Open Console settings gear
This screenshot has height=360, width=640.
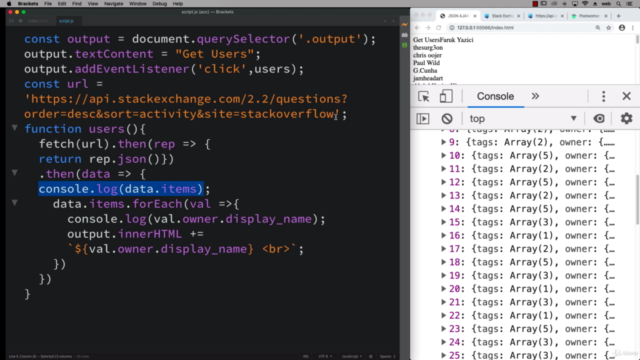coord(626,118)
